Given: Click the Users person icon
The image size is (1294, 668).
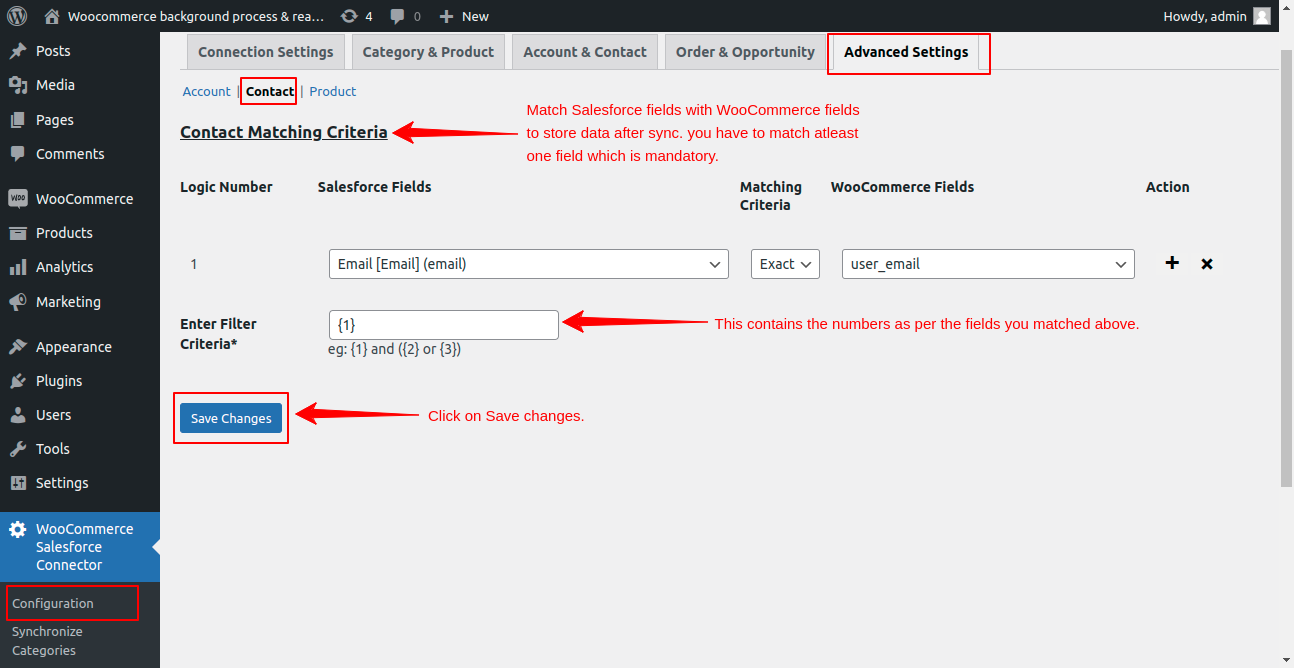Looking at the screenshot, I should point(17,415).
